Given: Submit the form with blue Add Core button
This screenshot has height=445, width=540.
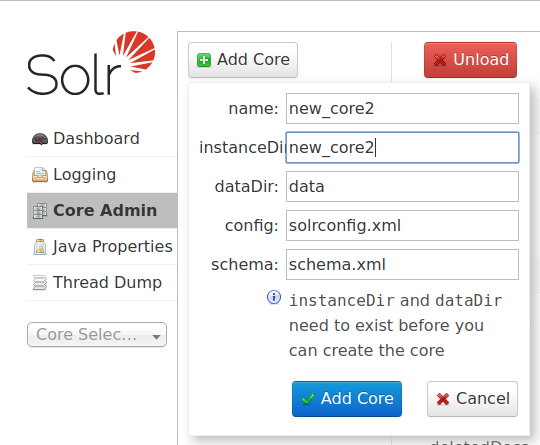Looking at the screenshot, I should click(347, 399).
